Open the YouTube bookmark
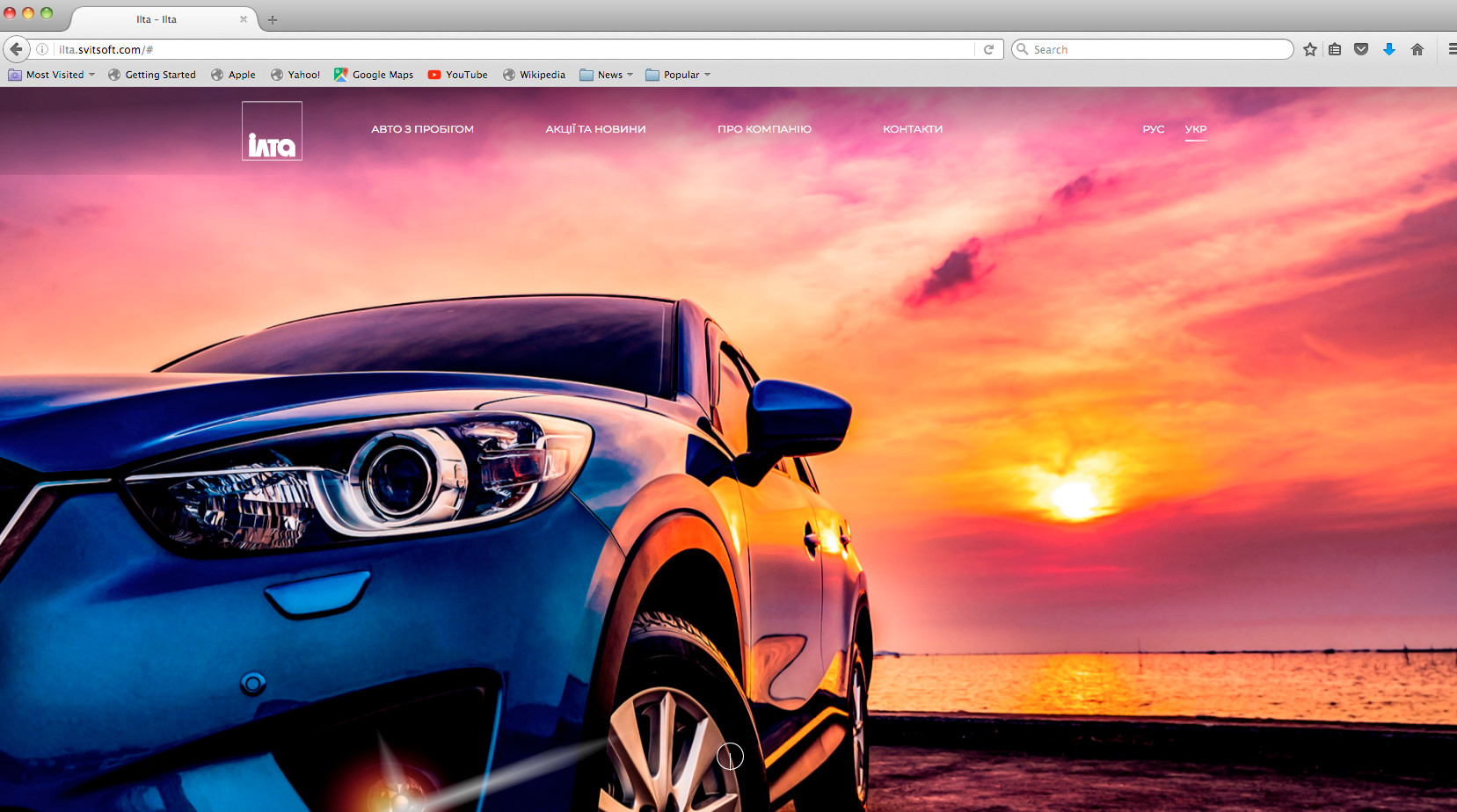The width and height of the screenshot is (1457, 812). 458,75
